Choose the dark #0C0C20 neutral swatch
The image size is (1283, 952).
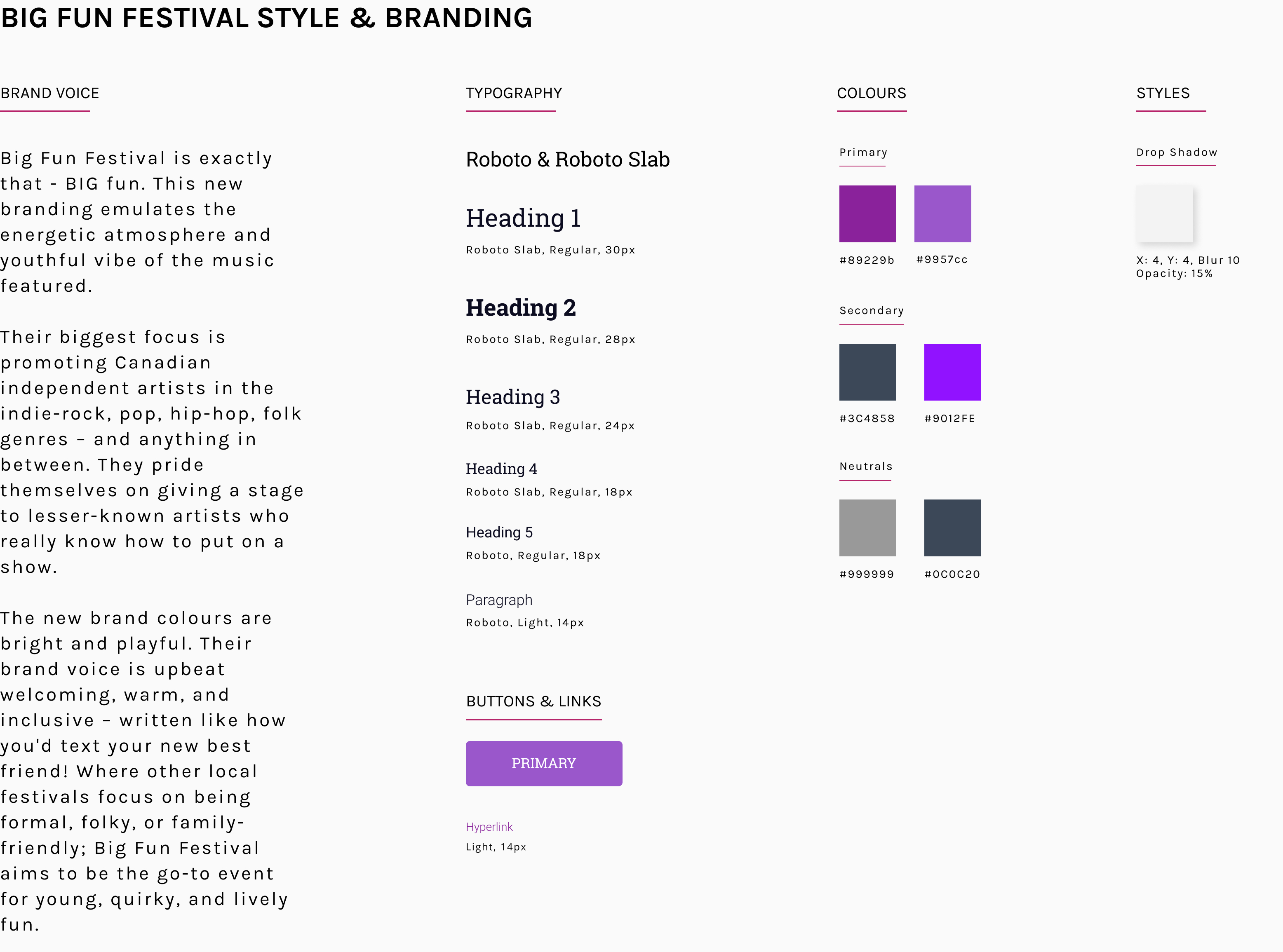pos(952,528)
